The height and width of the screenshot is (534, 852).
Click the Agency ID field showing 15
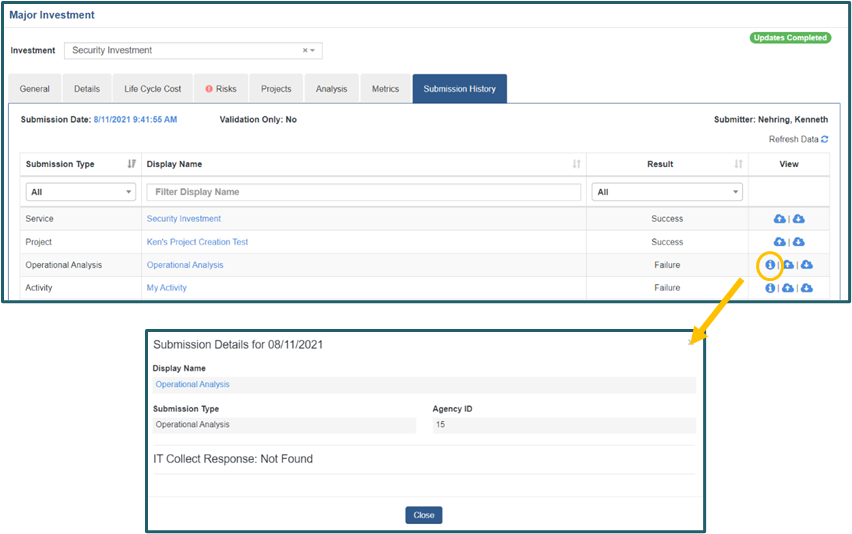click(564, 425)
